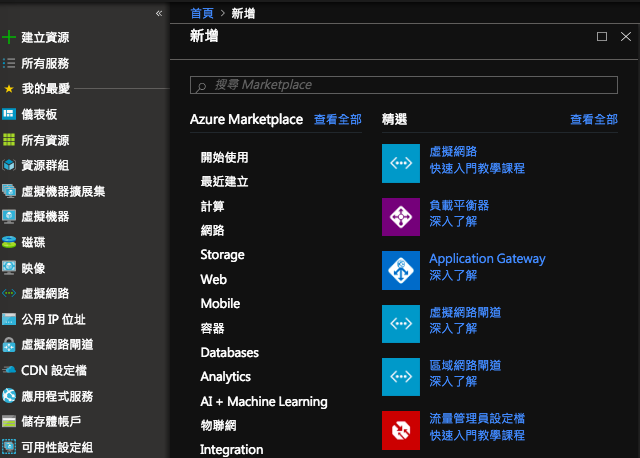
Task: Select the Storage category
Action: [x=222, y=255]
